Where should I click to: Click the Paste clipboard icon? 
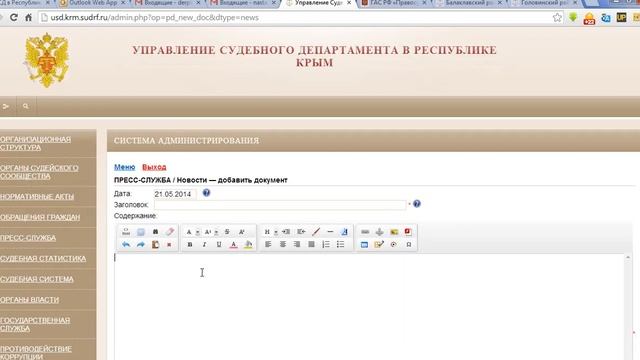coord(155,244)
